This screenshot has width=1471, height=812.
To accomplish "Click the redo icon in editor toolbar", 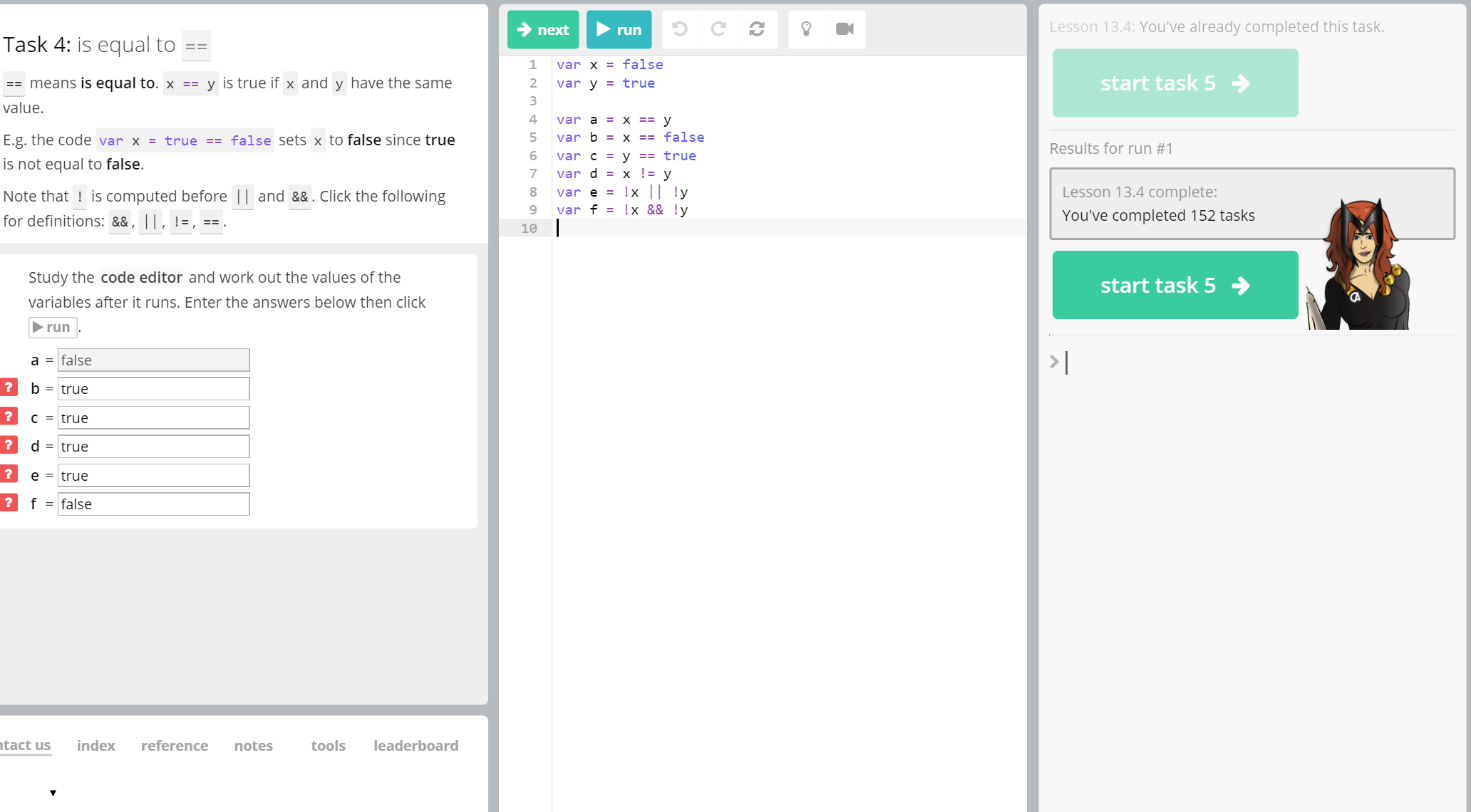I will pyautogui.click(x=718, y=29).
